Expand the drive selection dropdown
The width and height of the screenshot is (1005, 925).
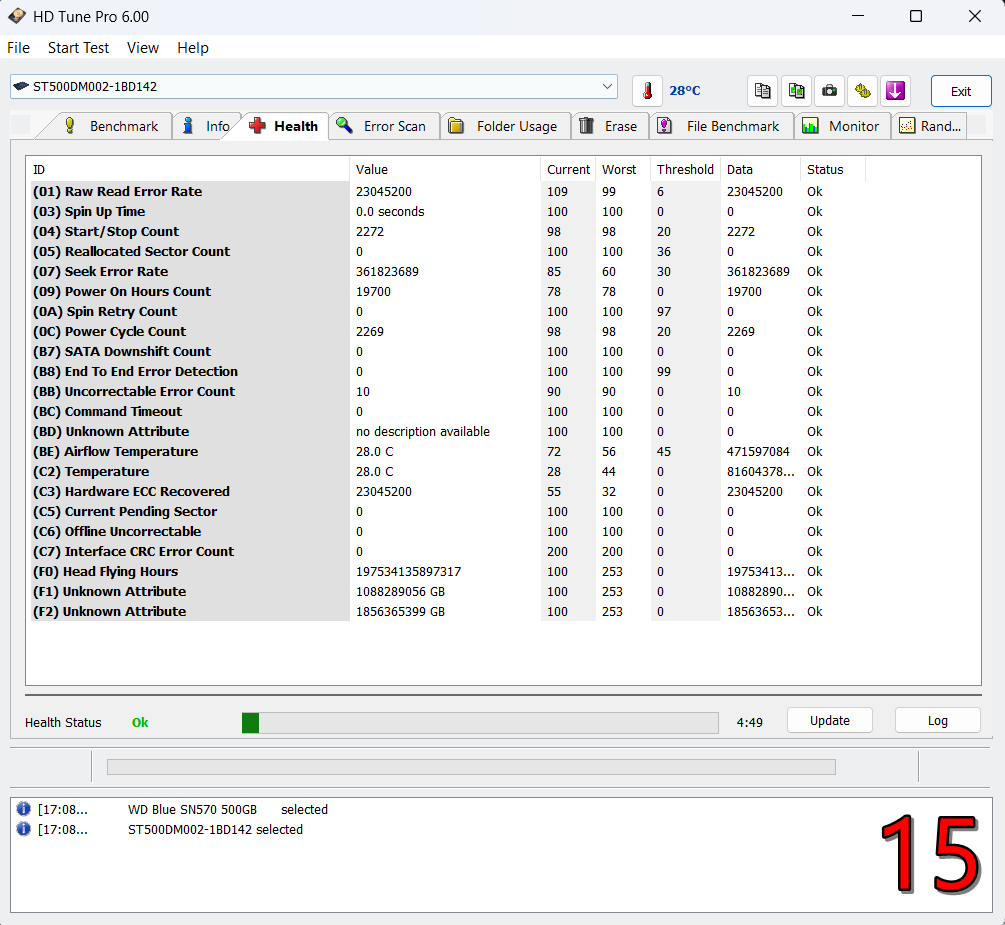coord(608,87)
